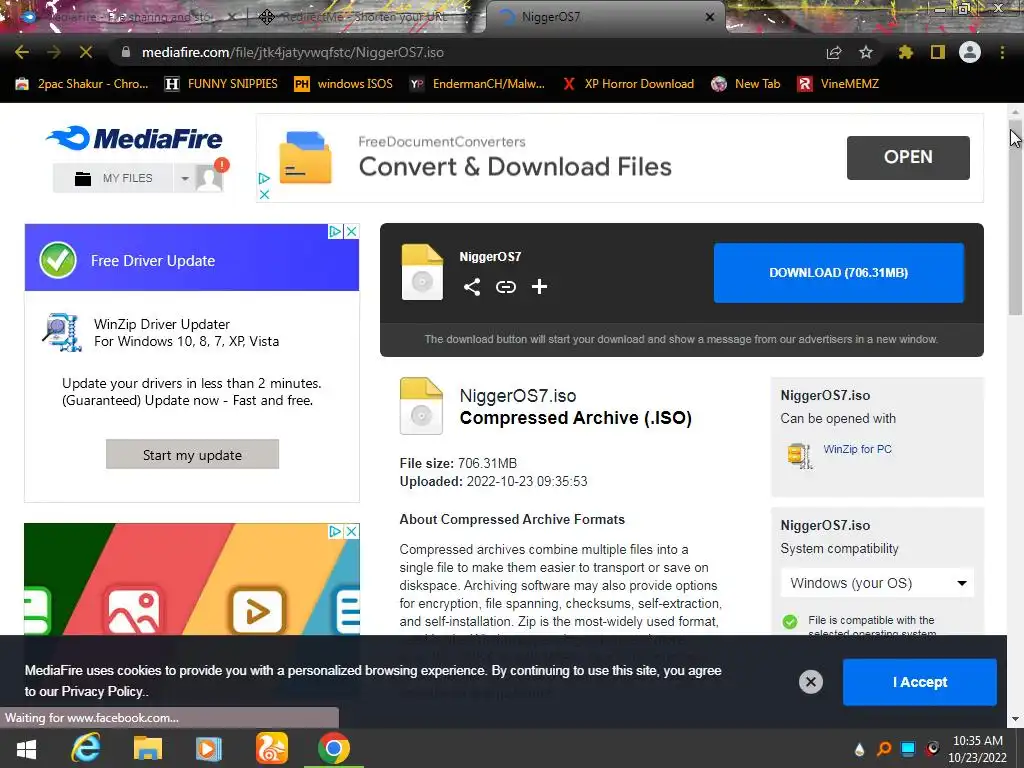The height and width of the screenshot is (768, 1024).
Task: Click the colorful image ad thumbnail
Action: [x=192, y=579]
